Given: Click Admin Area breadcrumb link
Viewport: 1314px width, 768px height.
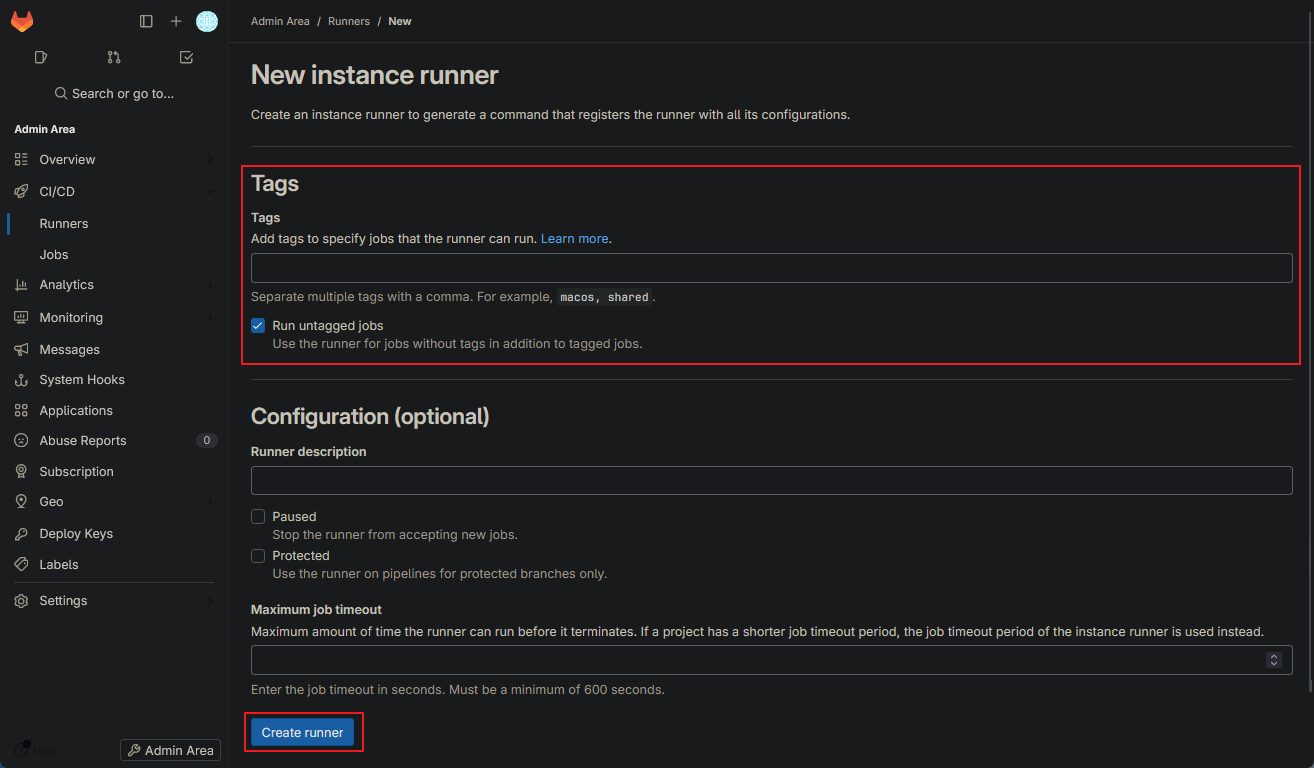Looking at the screenshot, I should (x=280, y=21).
